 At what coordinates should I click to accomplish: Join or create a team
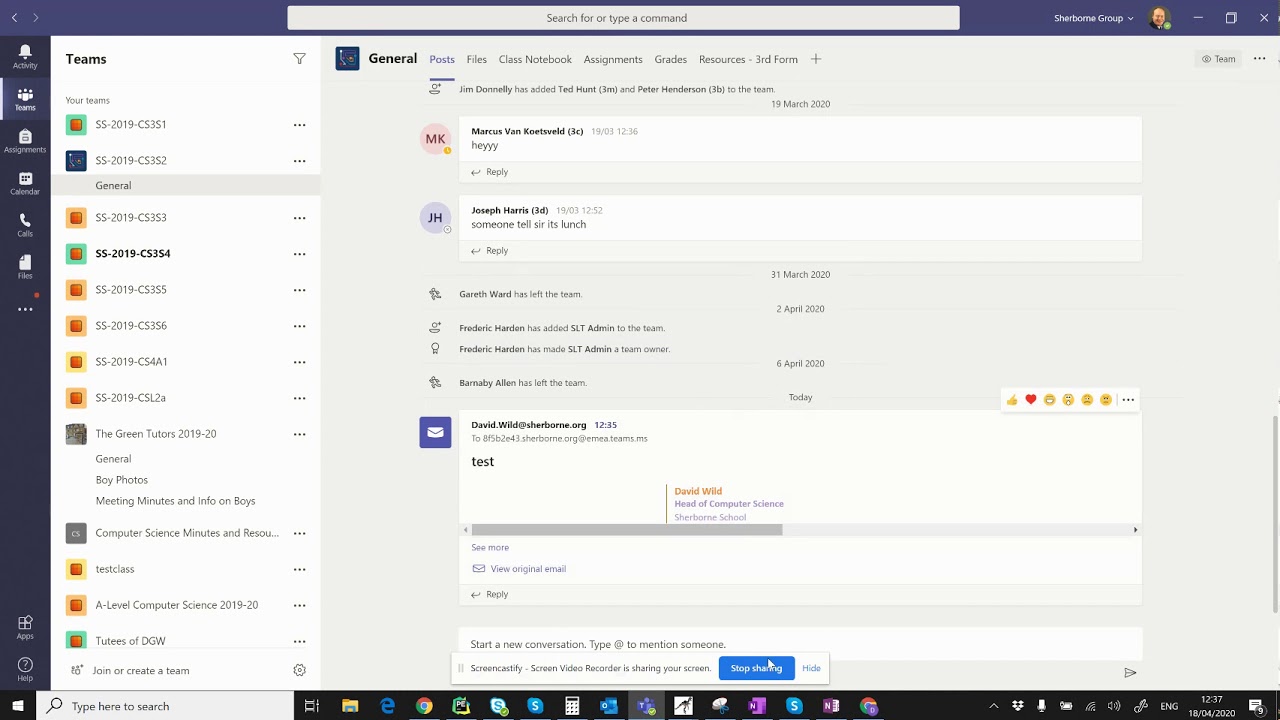(130, 671)
